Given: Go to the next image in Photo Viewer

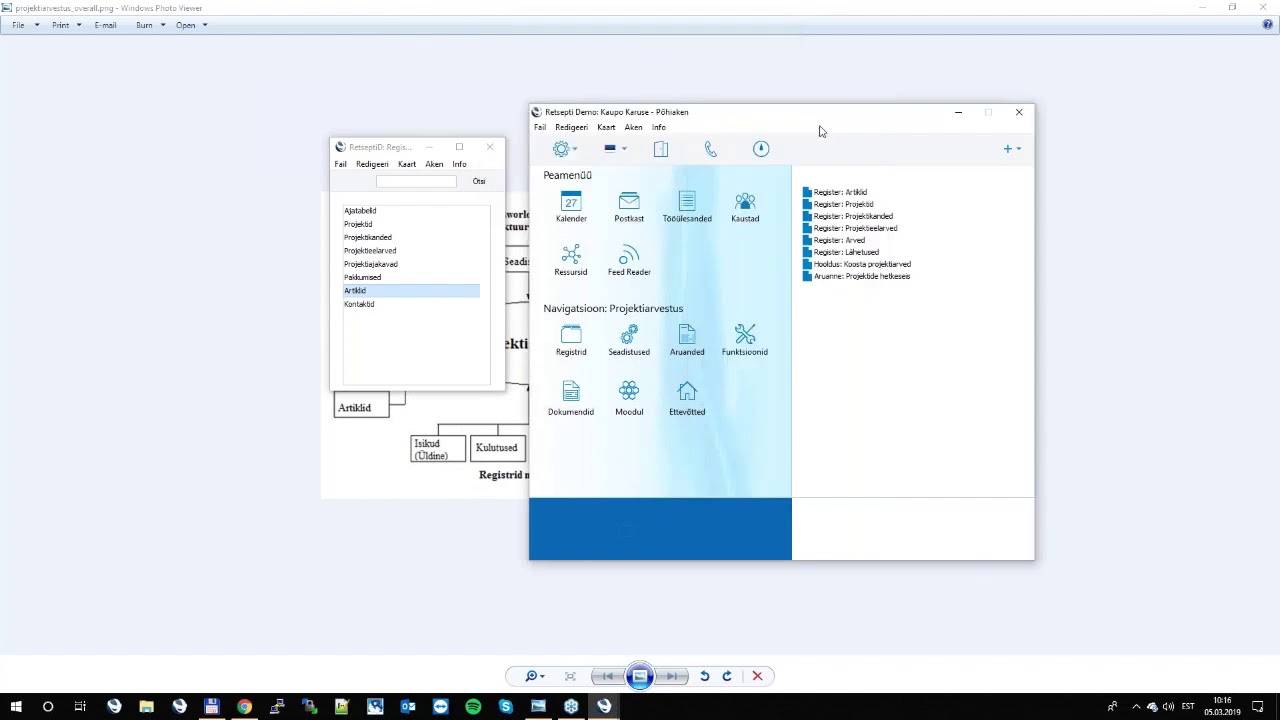Looking at the screenshot, I should pyautogui.click(x=673, y=676).
